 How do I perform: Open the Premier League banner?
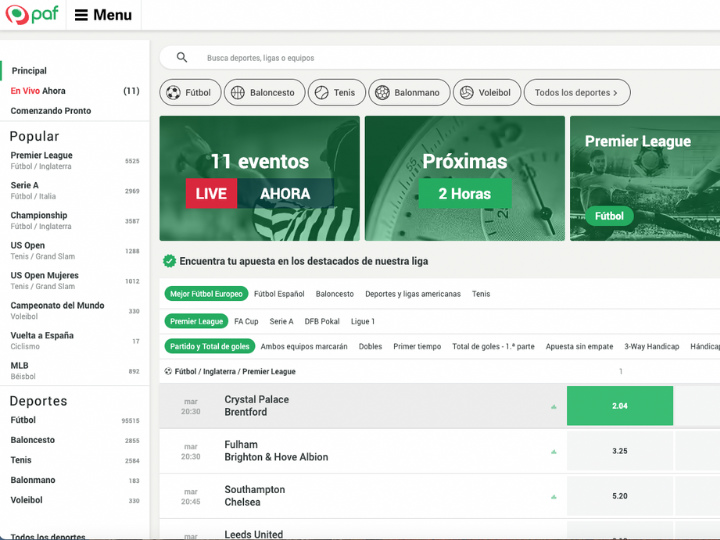pos(645,178)
